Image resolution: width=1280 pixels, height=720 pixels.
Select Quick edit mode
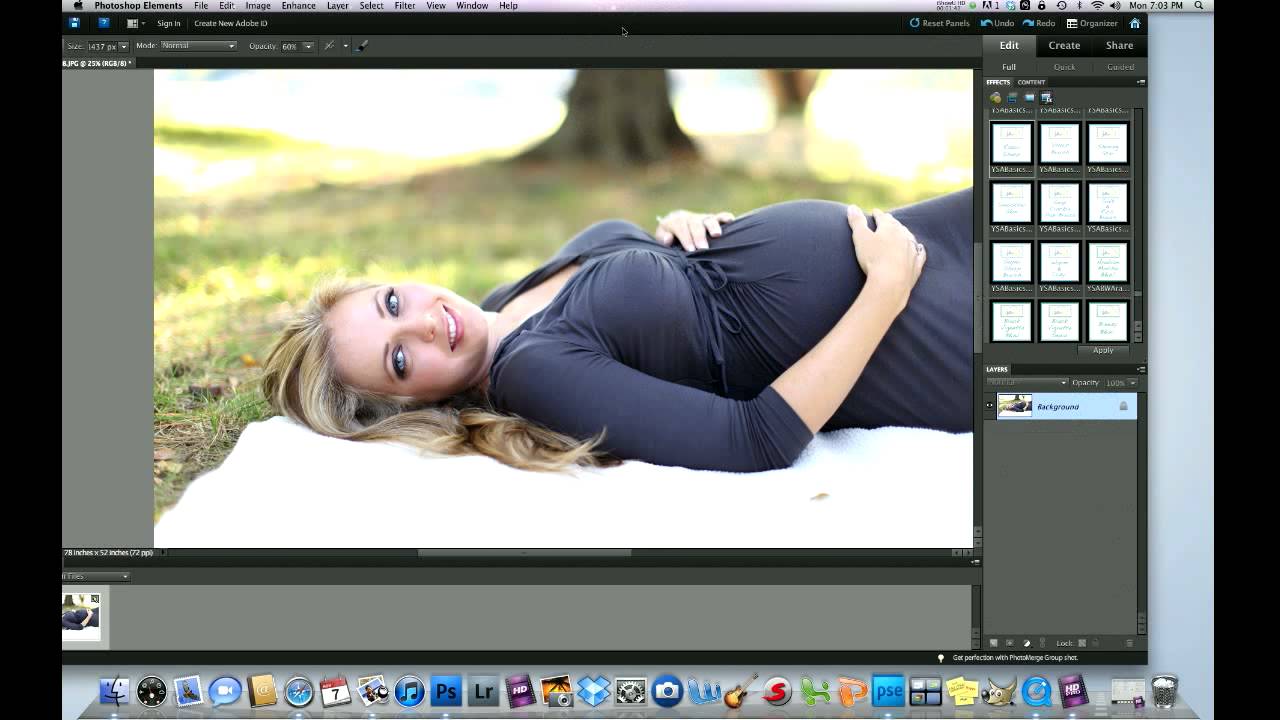point(1064,67)
